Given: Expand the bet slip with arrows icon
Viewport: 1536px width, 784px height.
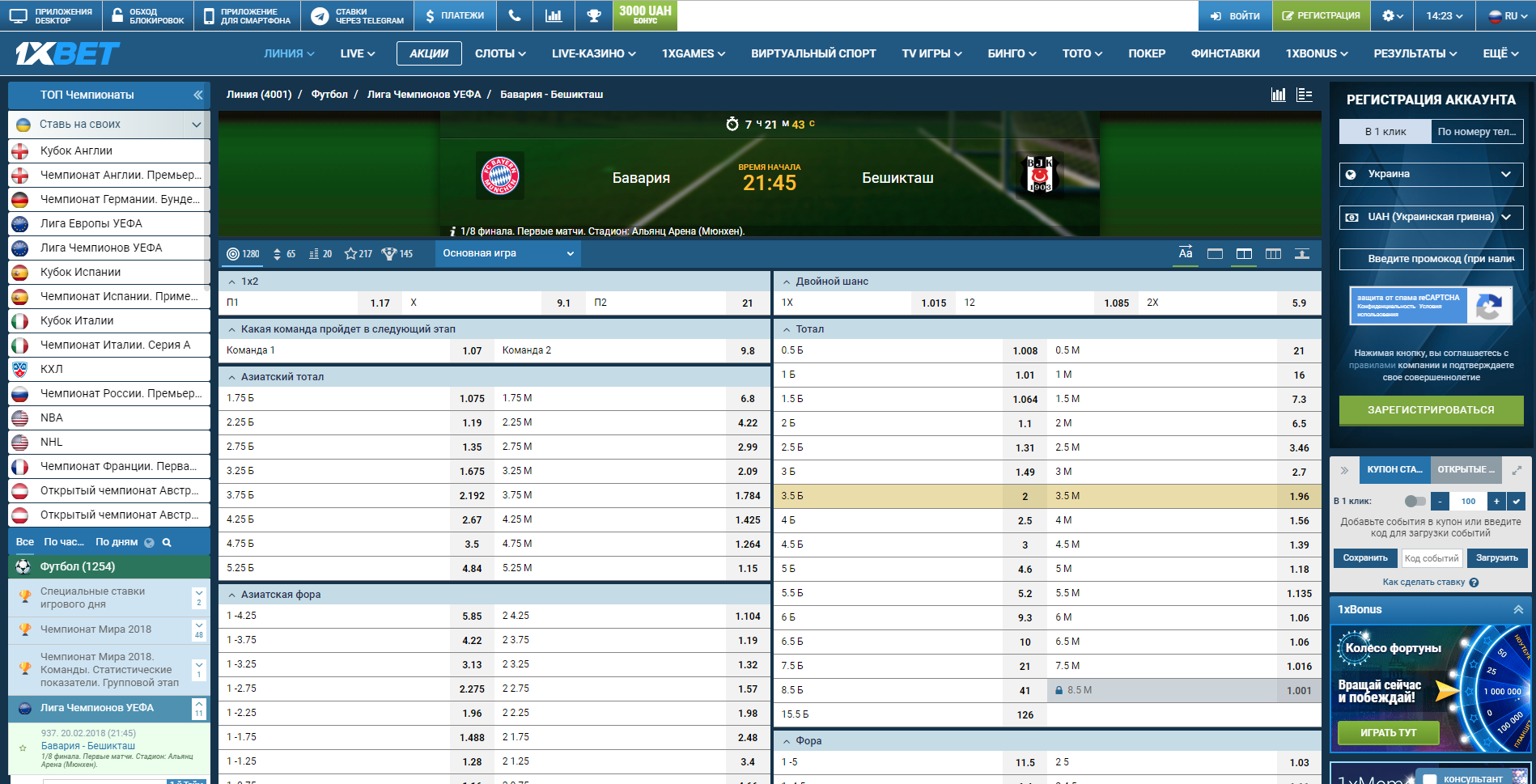Looking at the screenshot, I should coord(1517,470).
